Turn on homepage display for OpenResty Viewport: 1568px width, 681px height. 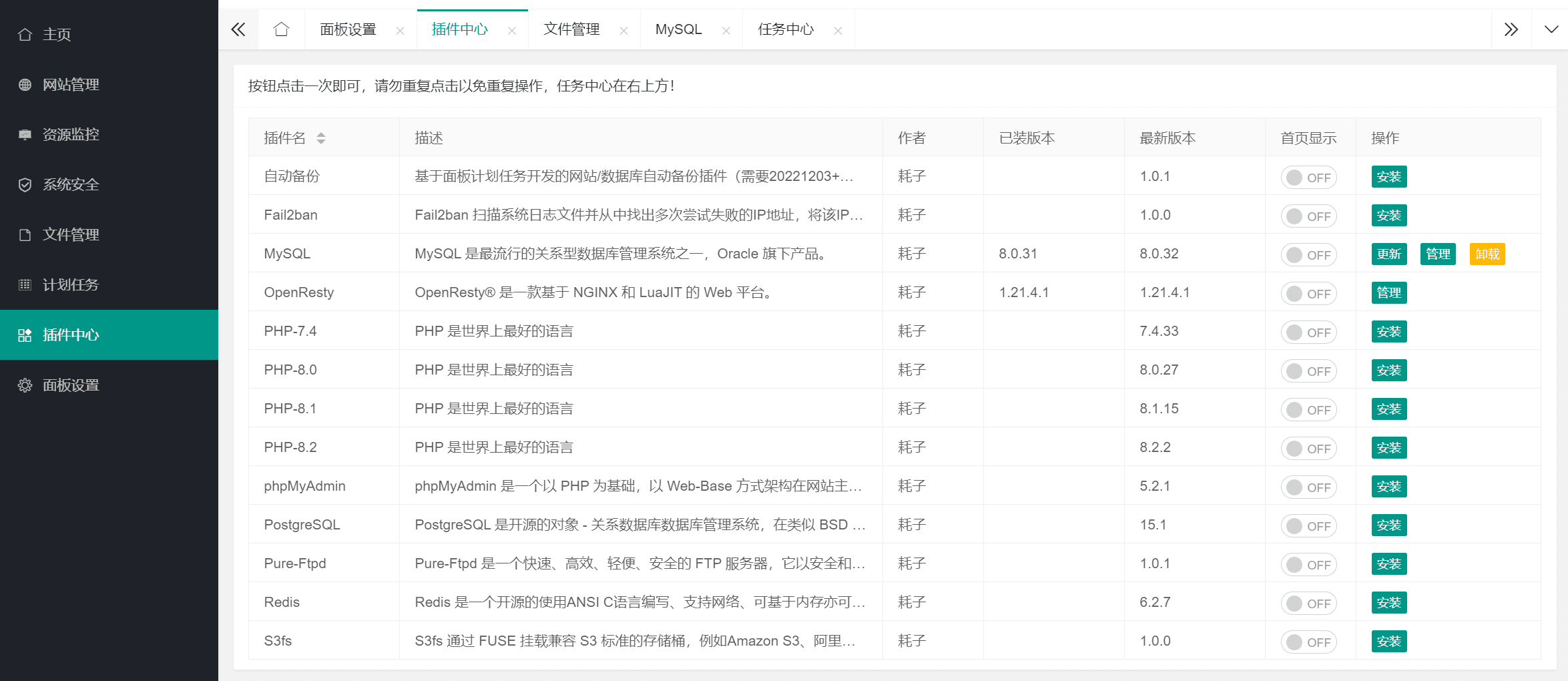point(1308,293)
